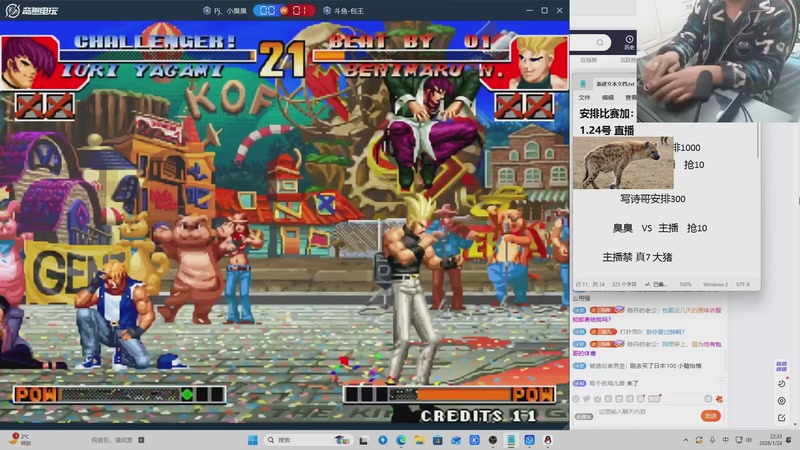Screen dimensions: 800x450
Task: Click the left player's health bar
Action: point(157,55)
